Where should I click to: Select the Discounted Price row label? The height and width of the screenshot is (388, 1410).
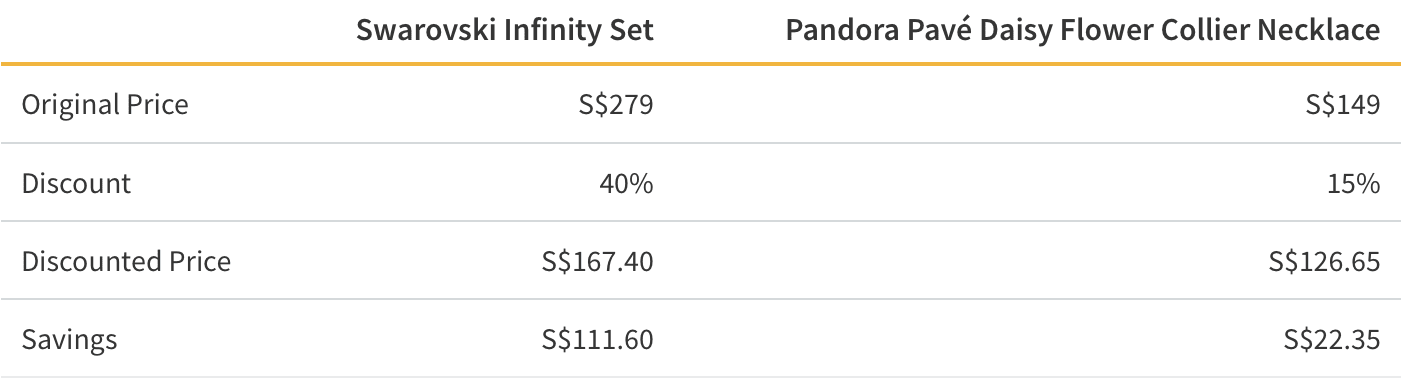(126, 262)
